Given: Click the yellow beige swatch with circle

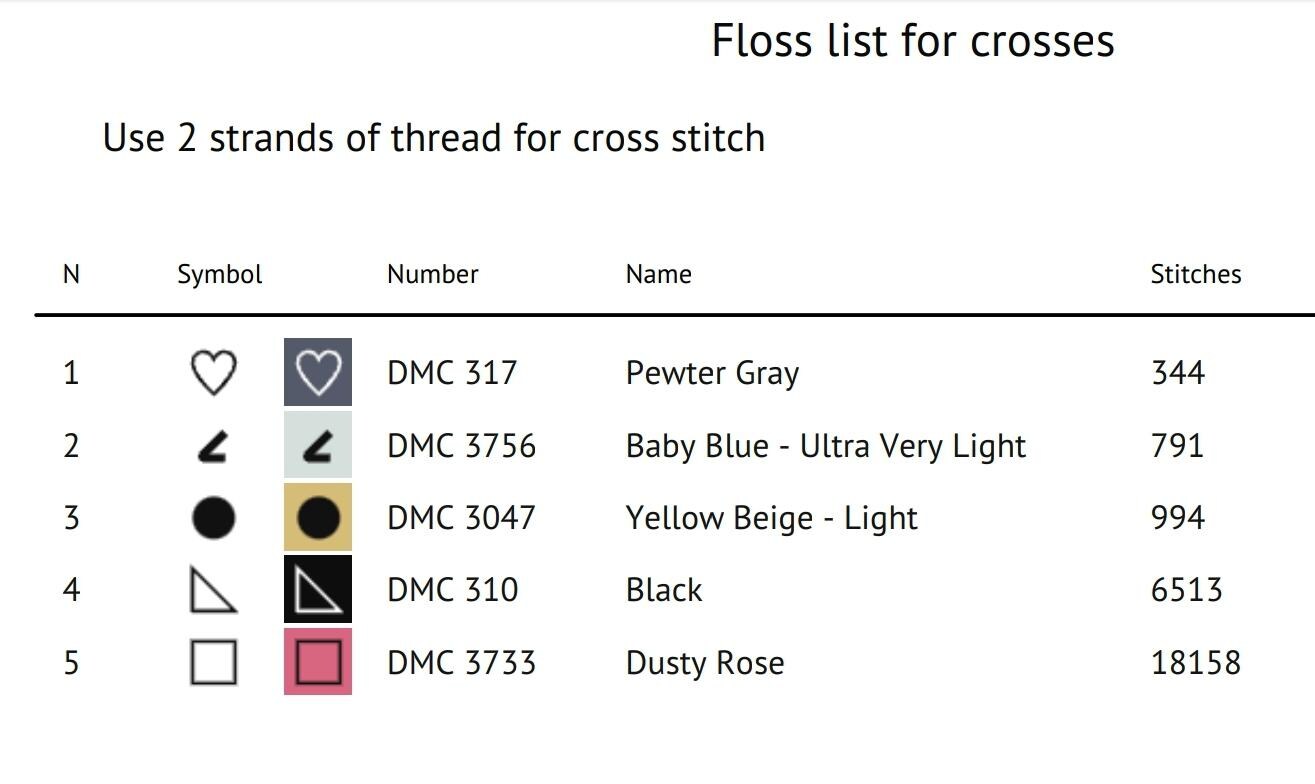Looking at the screenshot, I should 318,517.
